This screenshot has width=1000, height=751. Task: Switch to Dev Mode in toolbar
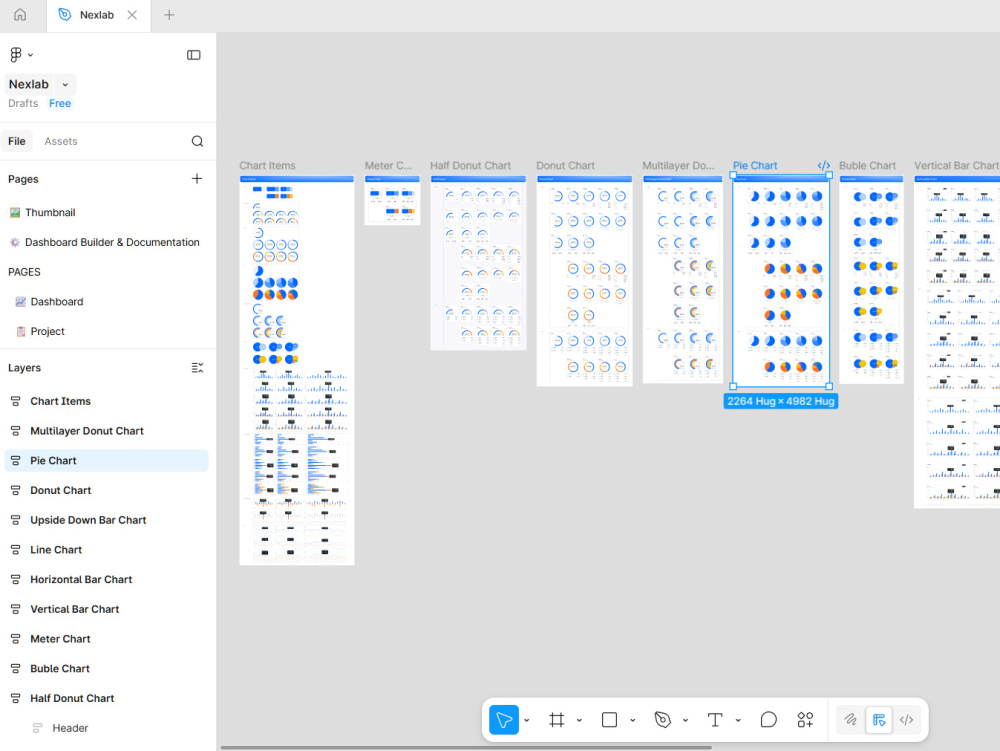pos(906,720)
